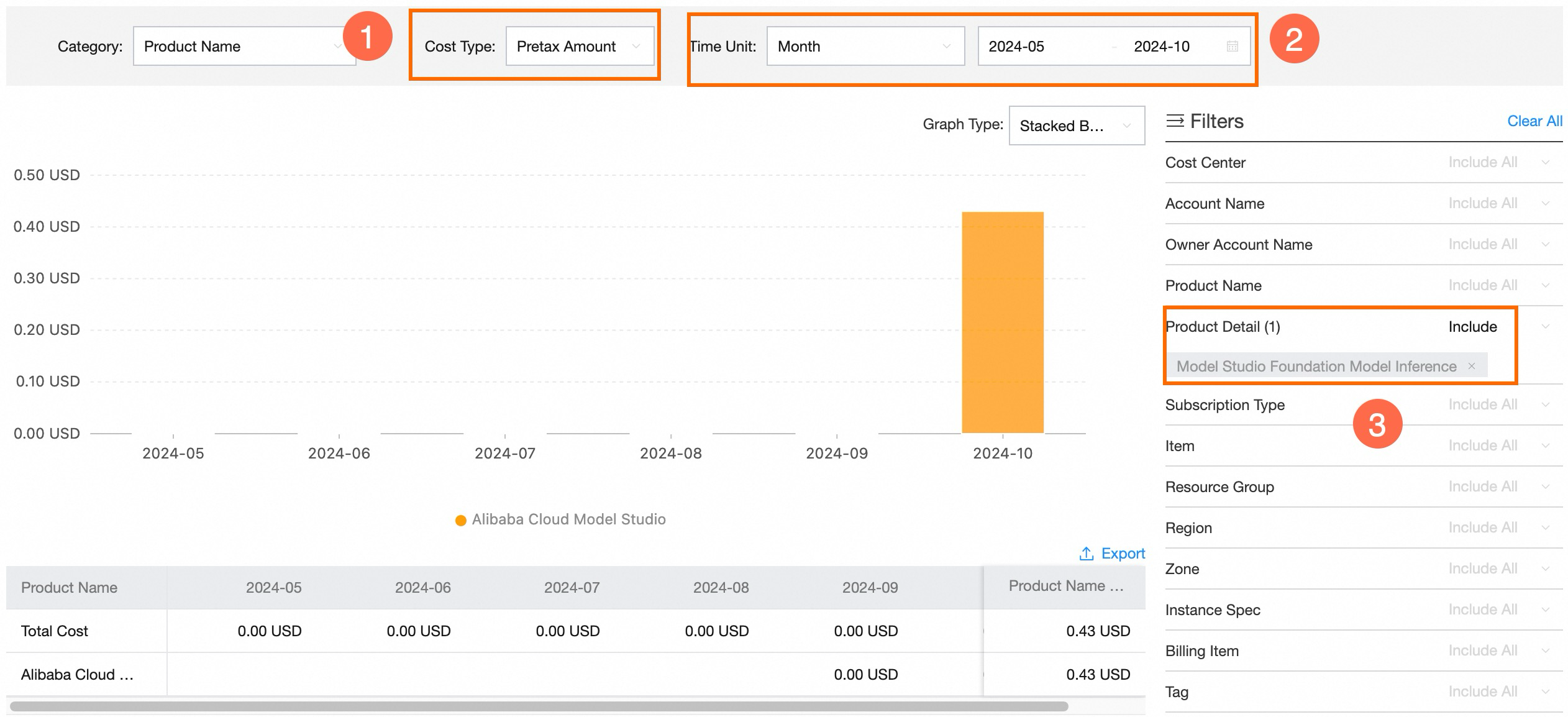Screen dimensions: 1568x717
Task: Toggle Alibaba Cloud Model Studio legend dot
Action: (460, 520)
